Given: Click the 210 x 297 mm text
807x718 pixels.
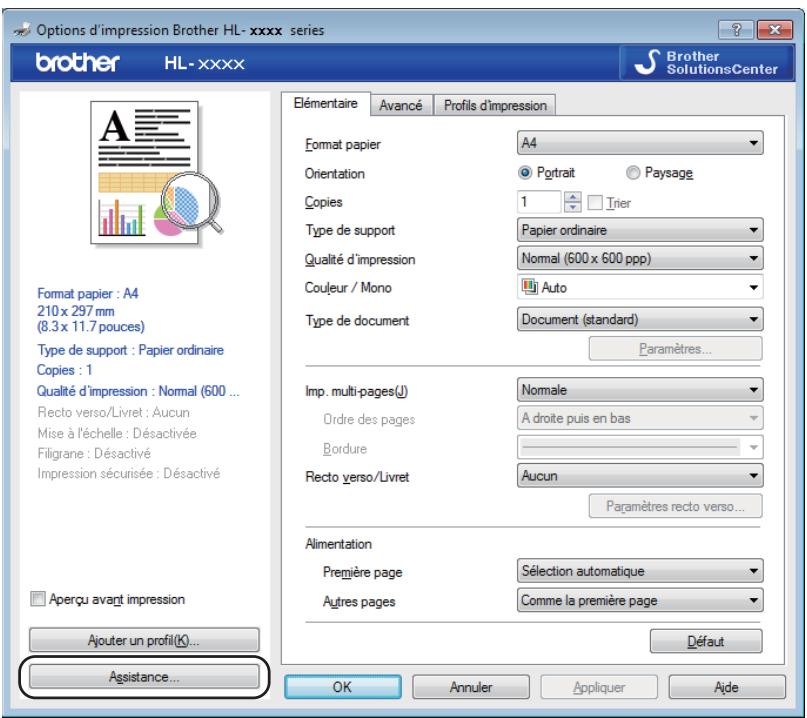Looking at the screenshot, I should tap(76, 311).
